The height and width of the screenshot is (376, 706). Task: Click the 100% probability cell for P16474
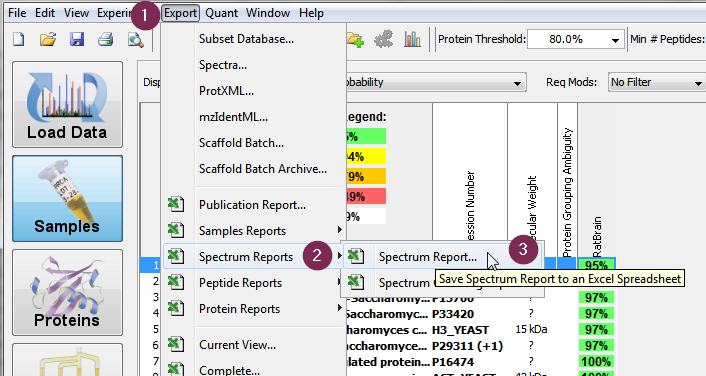(597, 362)
